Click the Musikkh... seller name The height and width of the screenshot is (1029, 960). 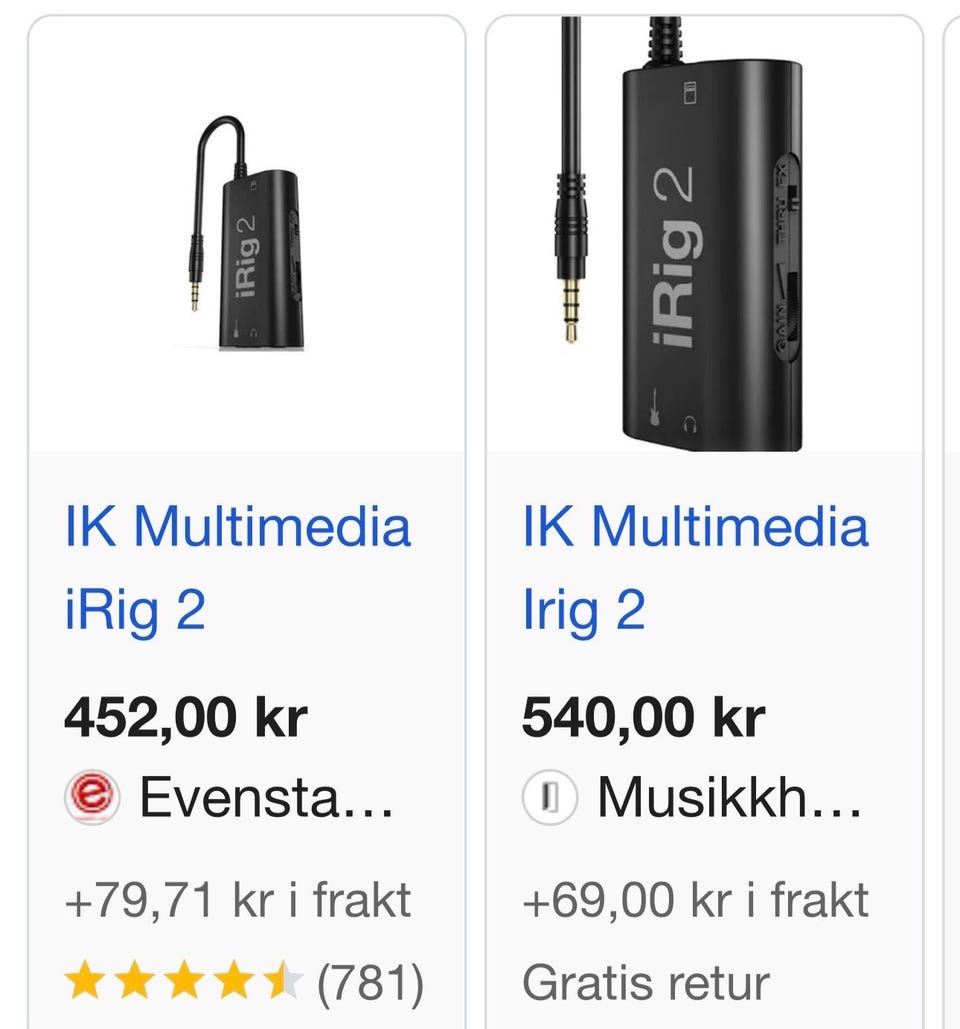[x=729, y=797]
